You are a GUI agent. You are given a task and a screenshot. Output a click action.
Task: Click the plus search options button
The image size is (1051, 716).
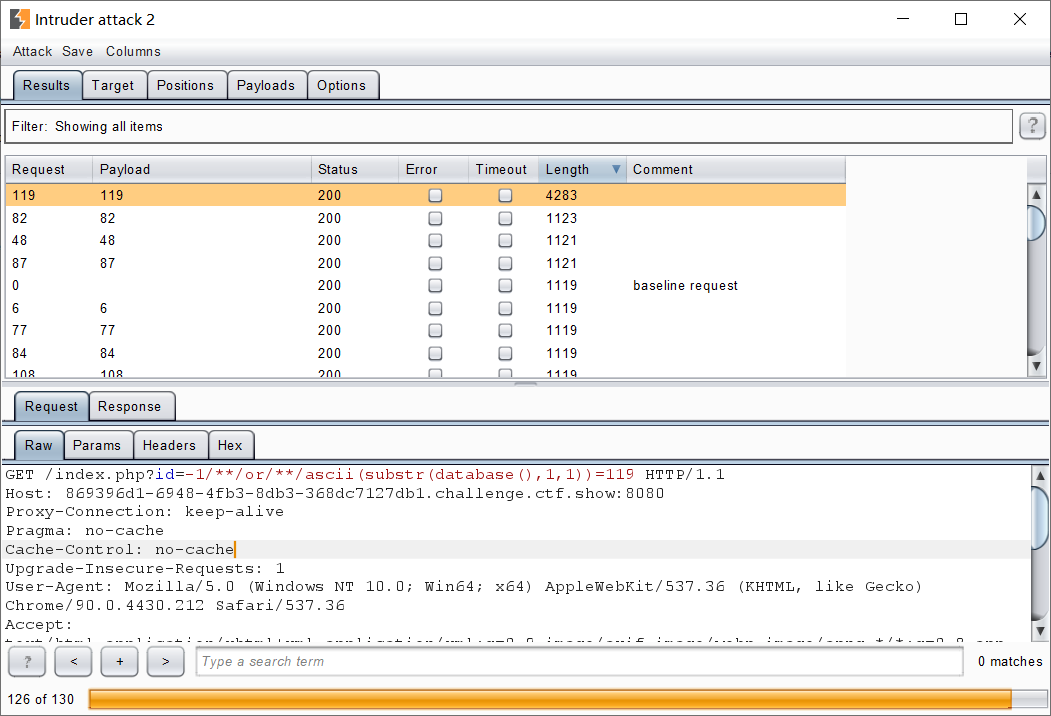click(119, 662)
